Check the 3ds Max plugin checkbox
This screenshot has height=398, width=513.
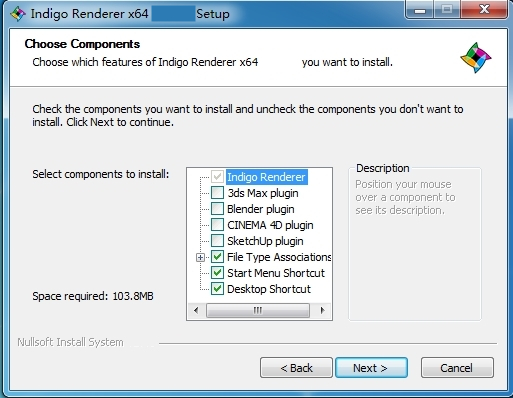point(217,193)
